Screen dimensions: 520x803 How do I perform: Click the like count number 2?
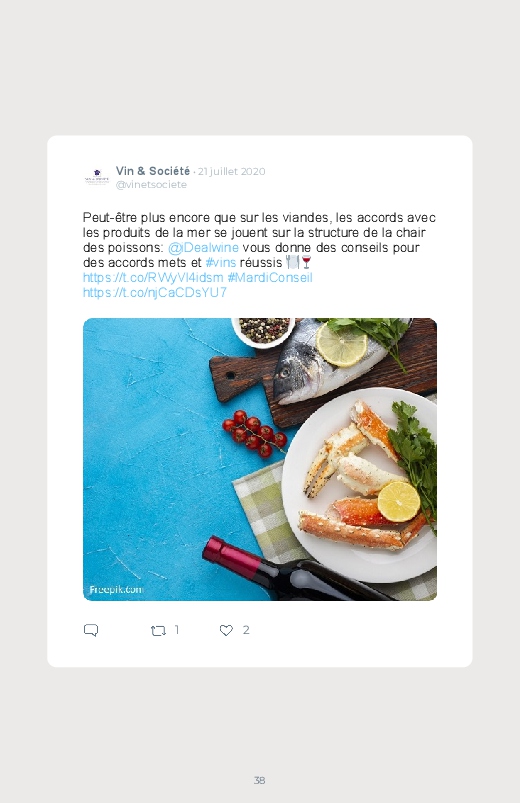point(246,630)
